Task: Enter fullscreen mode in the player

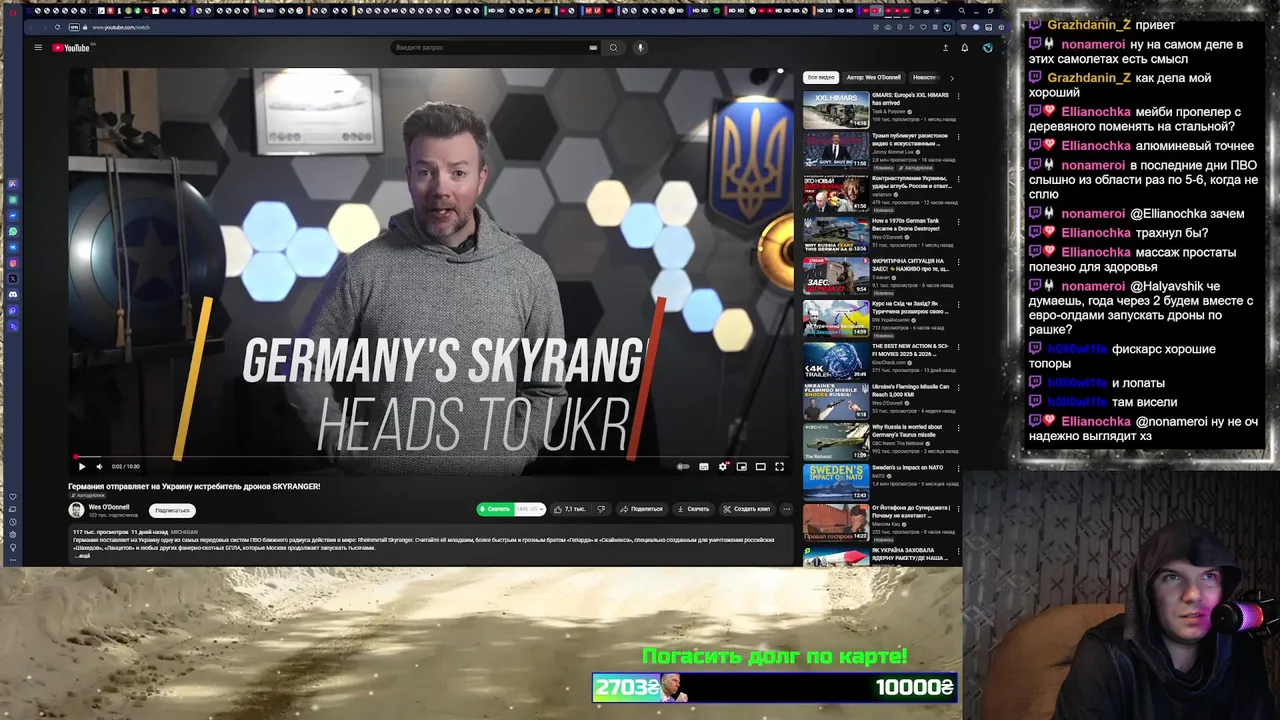Action: point(780,466)
